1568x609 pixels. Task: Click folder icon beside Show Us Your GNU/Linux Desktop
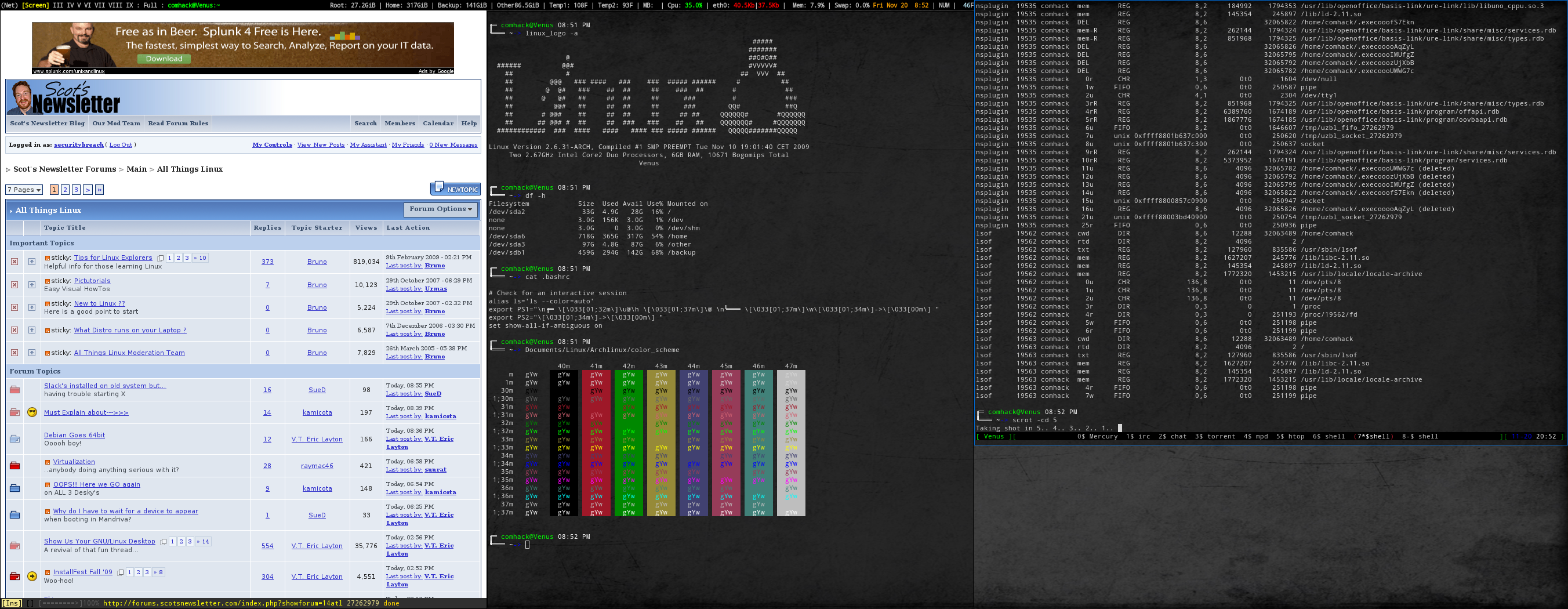coord(14,546)
